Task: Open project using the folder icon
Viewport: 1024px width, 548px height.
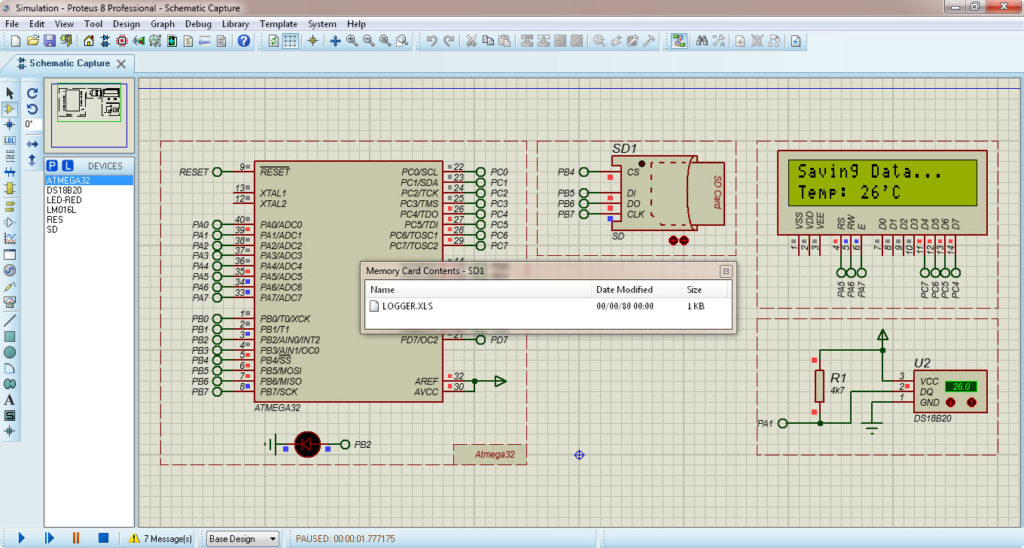Action: coord(33,40)
